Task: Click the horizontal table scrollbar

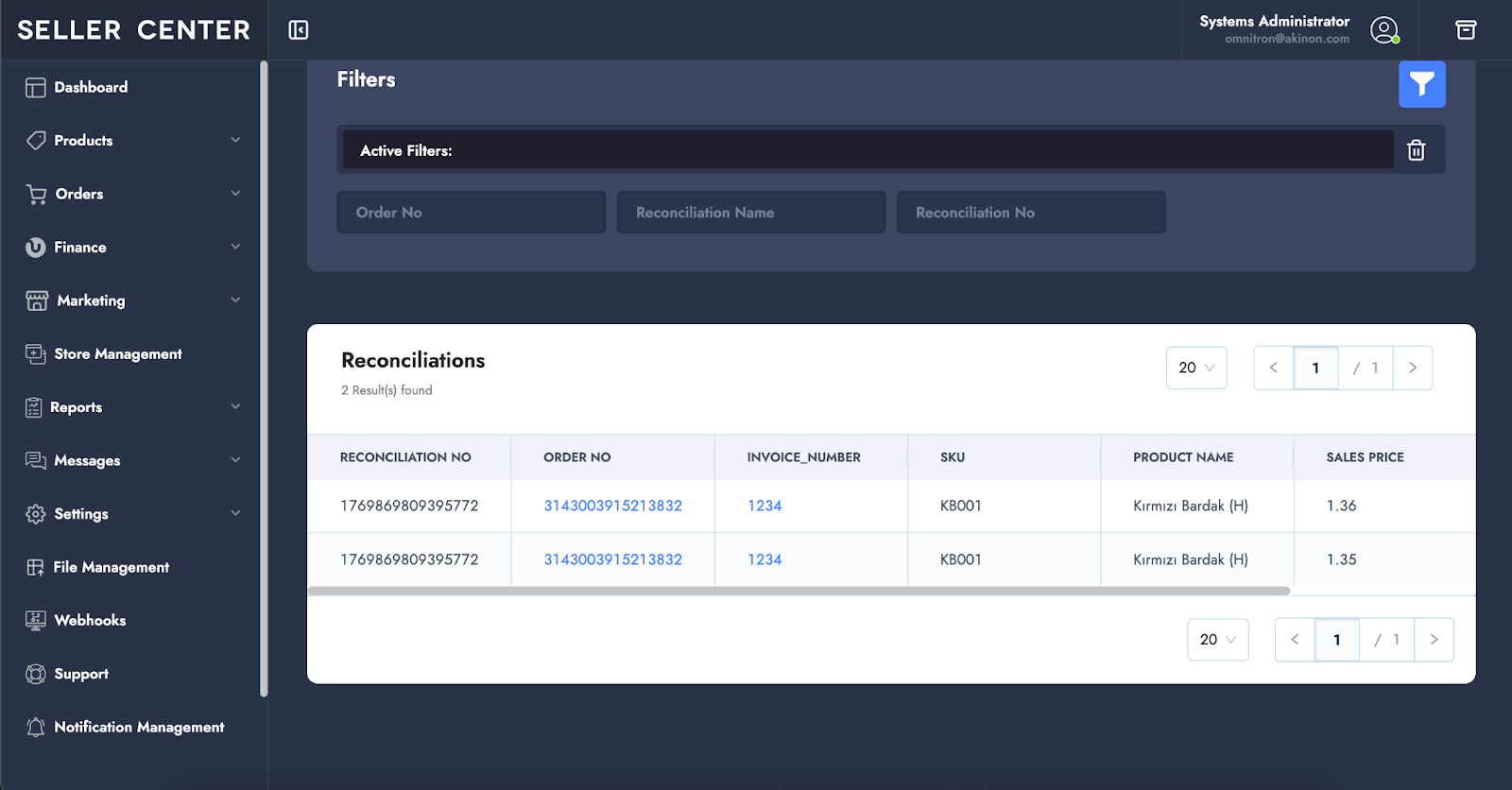Action: (x=799, y=591)
